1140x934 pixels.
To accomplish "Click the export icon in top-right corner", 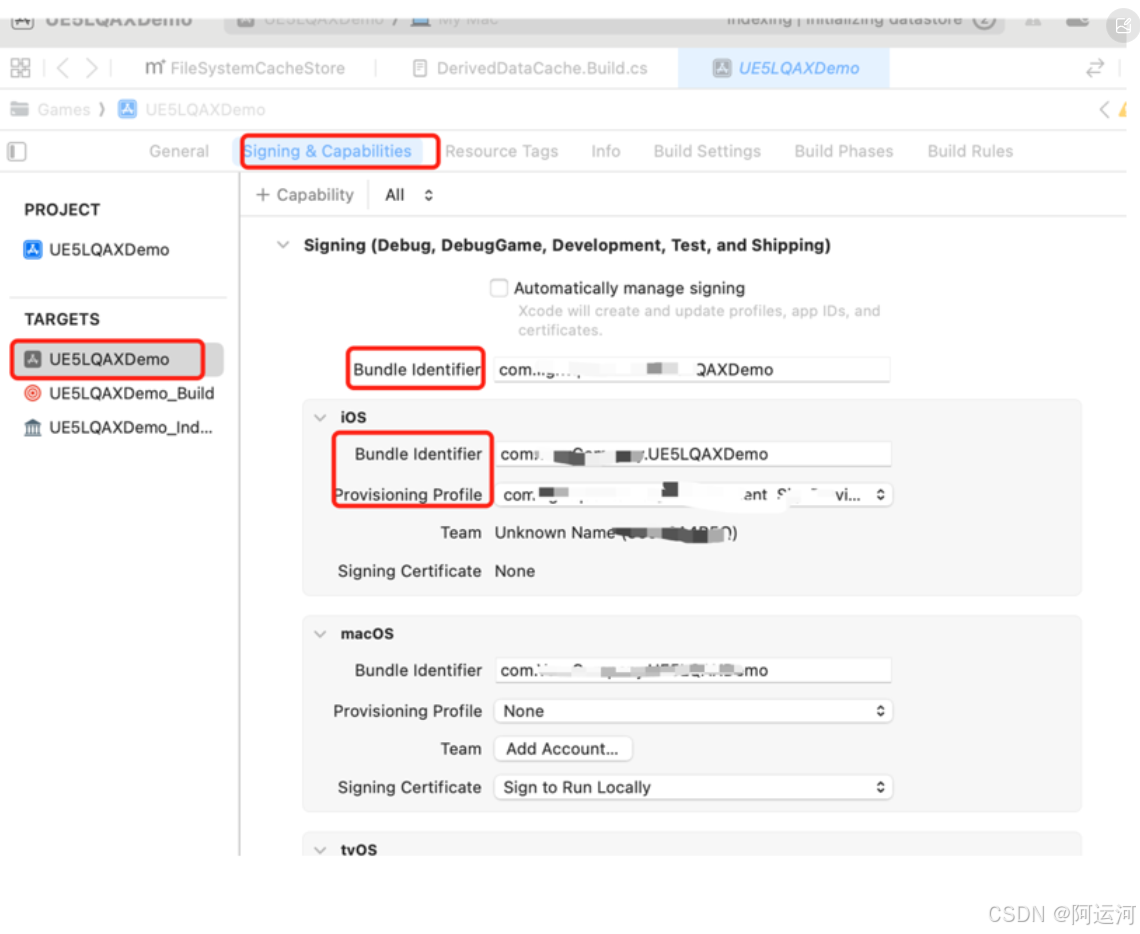I will [x=1123, y=26].
